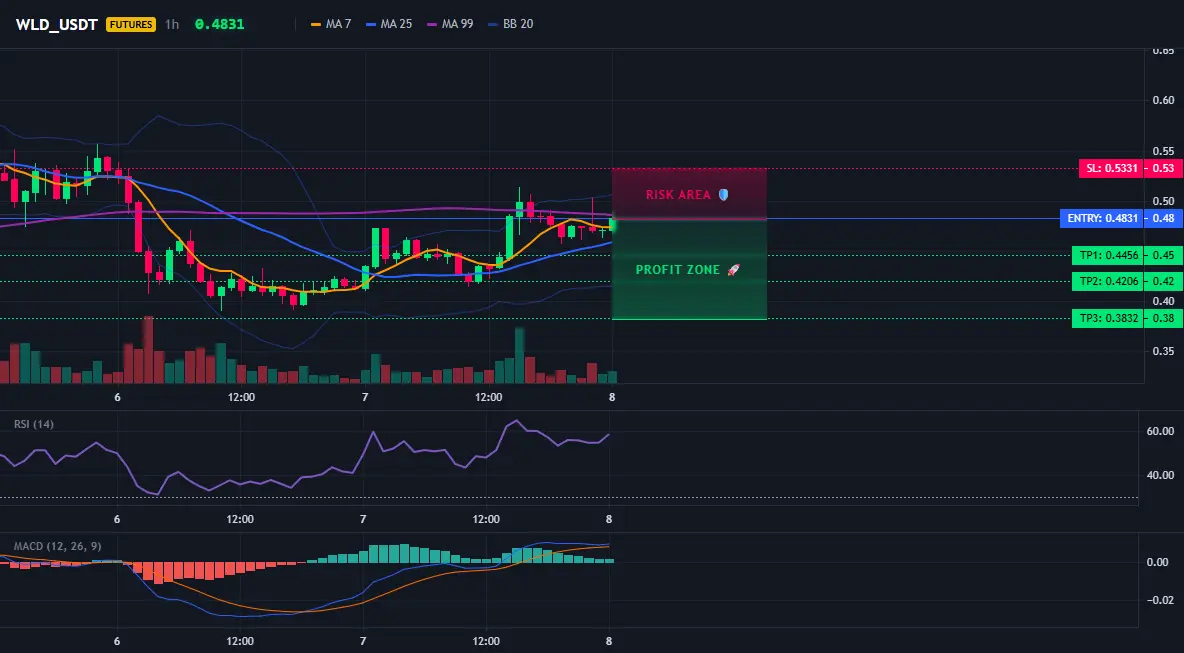The image size is (1184, 653).
Task: Toggle the BB 20 legend item
Action: (510, 24)
